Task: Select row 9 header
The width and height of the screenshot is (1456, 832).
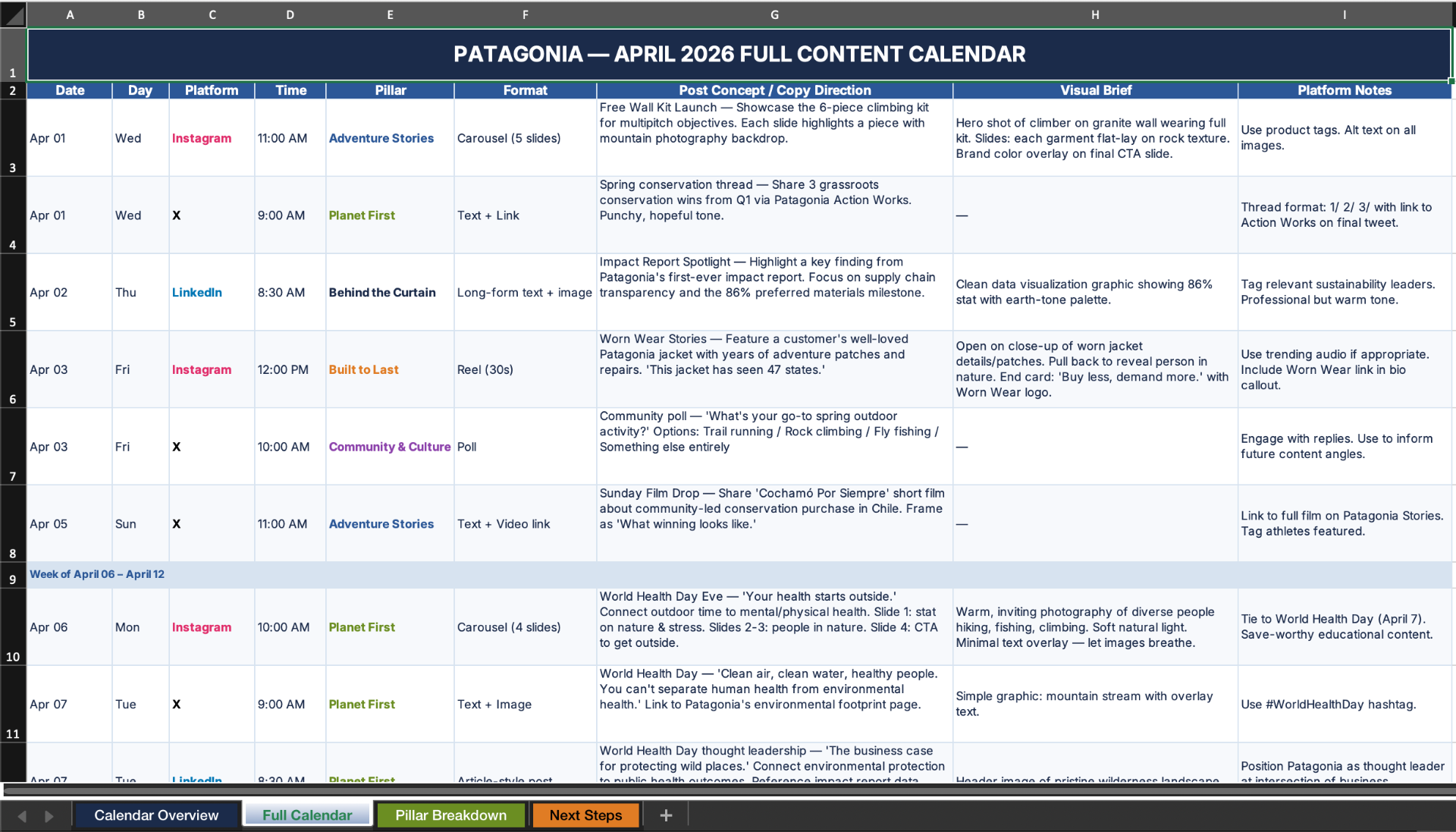Action: (x=13, y=576)
